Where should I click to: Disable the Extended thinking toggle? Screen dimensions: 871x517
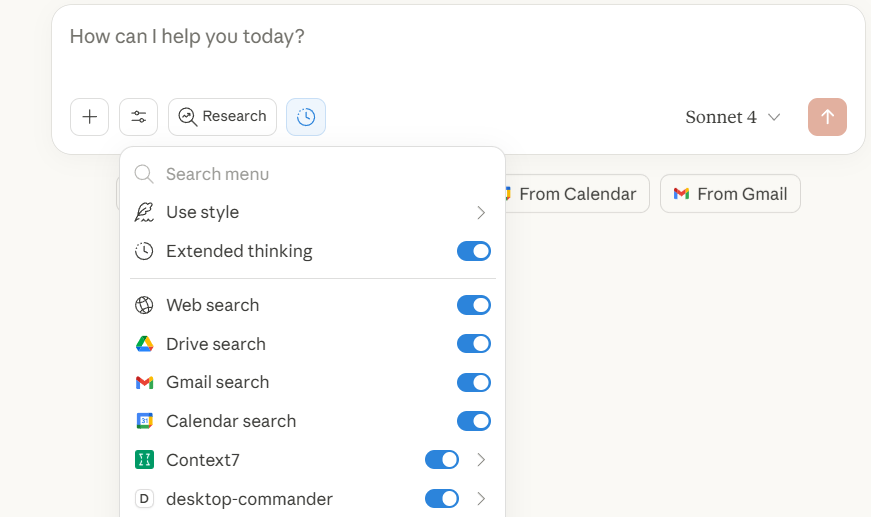474,251
